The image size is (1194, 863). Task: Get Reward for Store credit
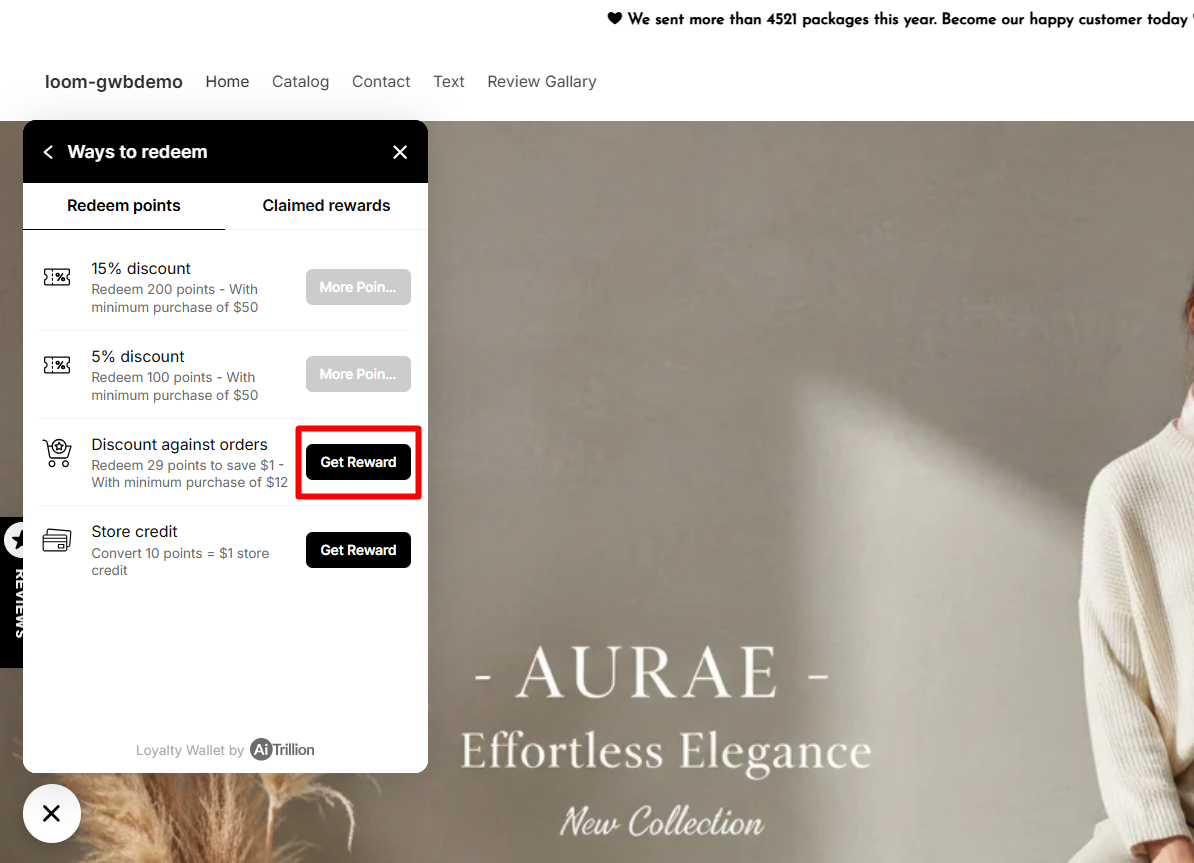(358, 550)
